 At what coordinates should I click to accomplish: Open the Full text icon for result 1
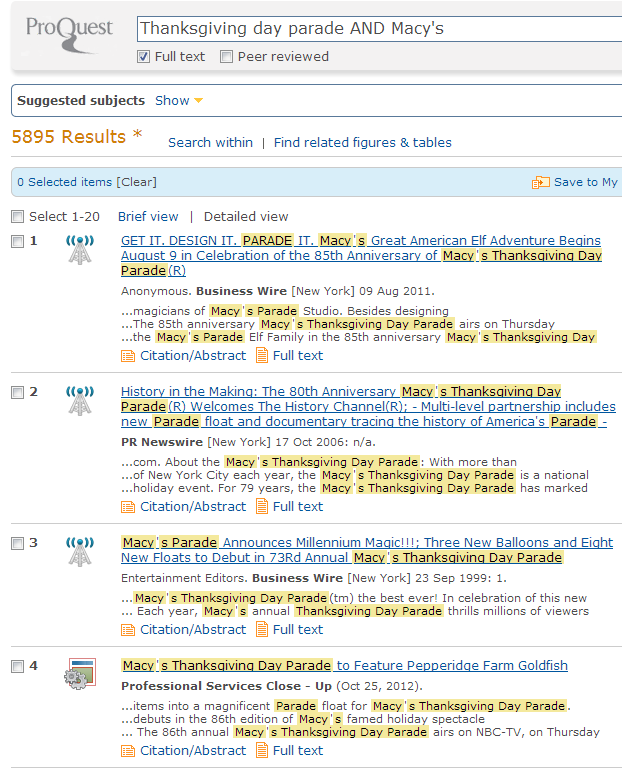262,355
